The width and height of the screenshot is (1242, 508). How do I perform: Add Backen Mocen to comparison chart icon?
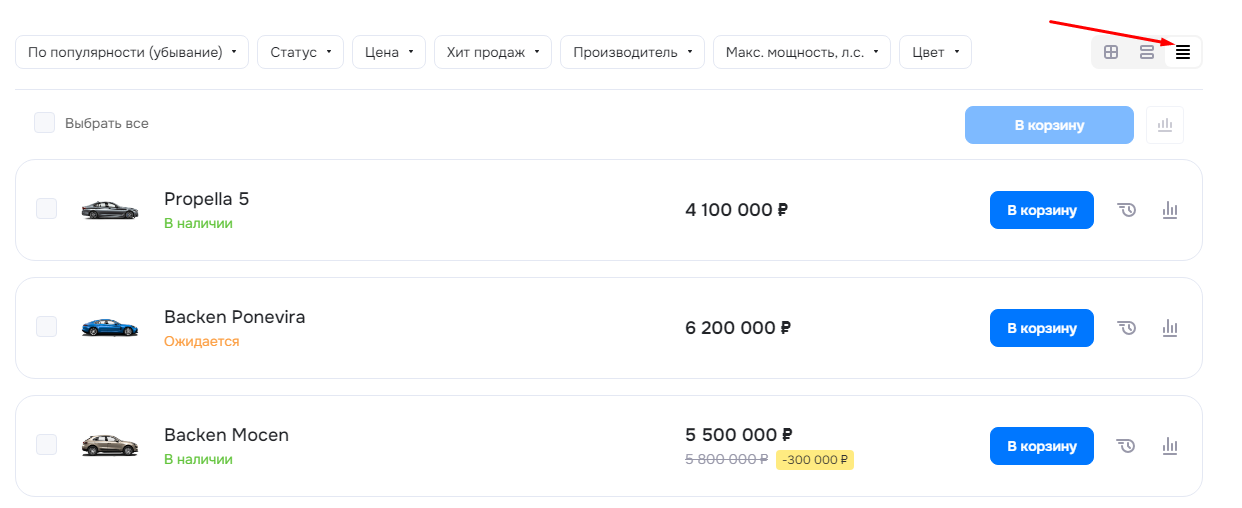(x=1170, y=446)
